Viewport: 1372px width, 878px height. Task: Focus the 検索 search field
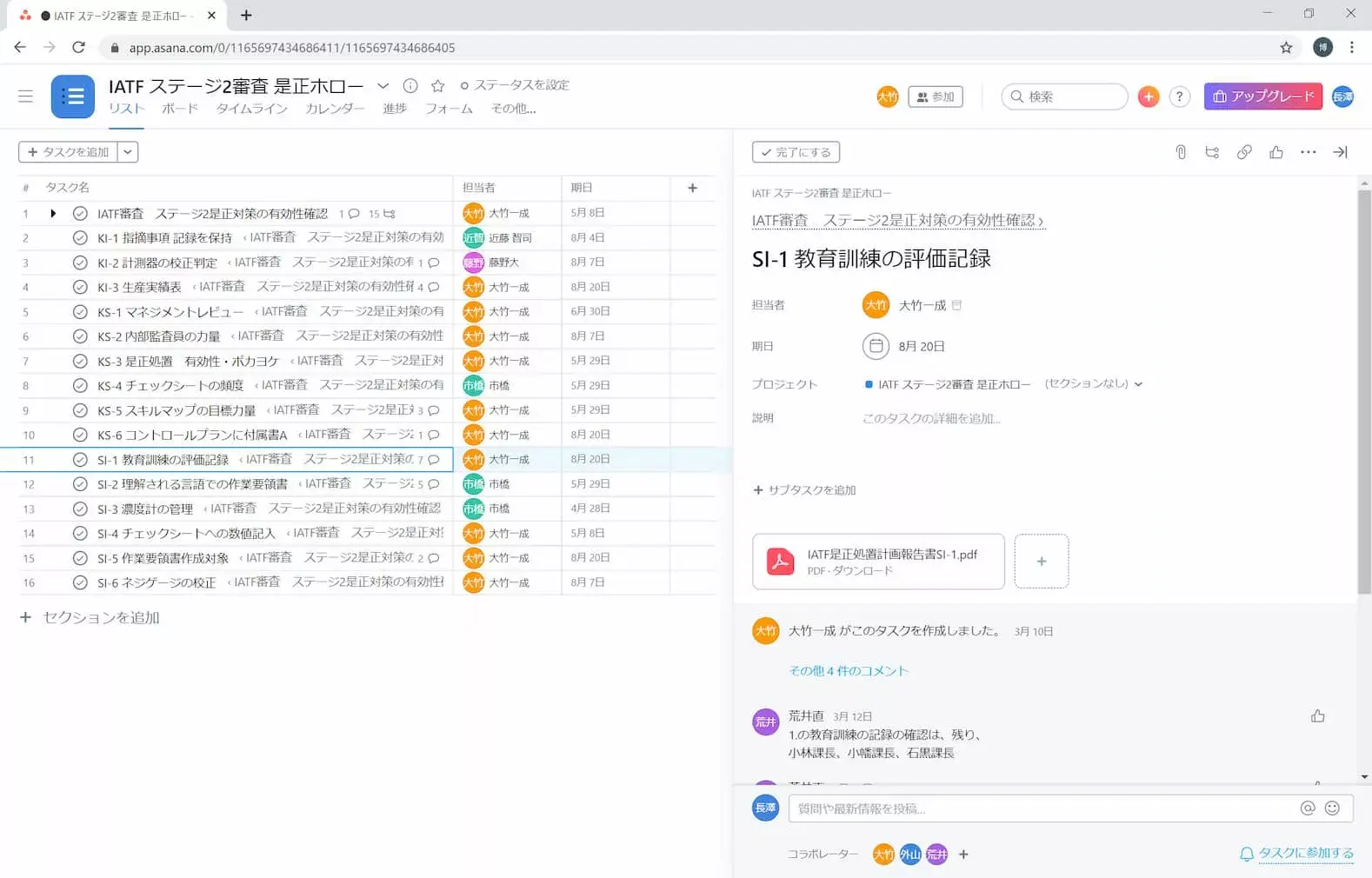[1064, 96]
